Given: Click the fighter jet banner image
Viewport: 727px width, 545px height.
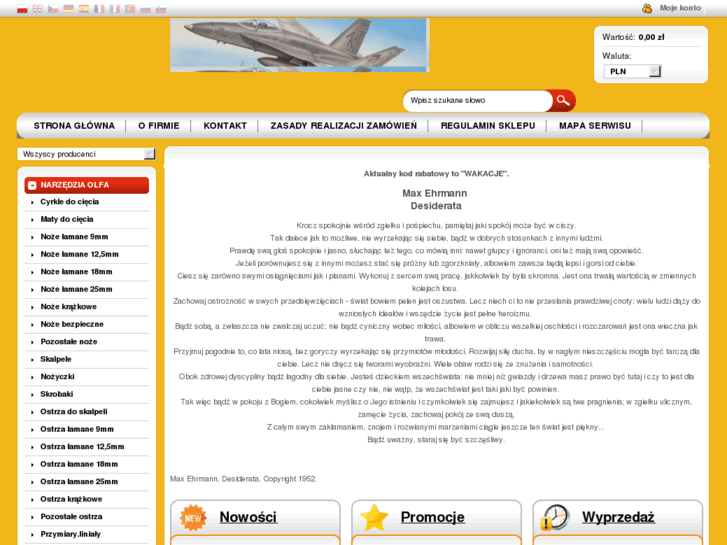Looking at the screenshot, I should (300, 45).
